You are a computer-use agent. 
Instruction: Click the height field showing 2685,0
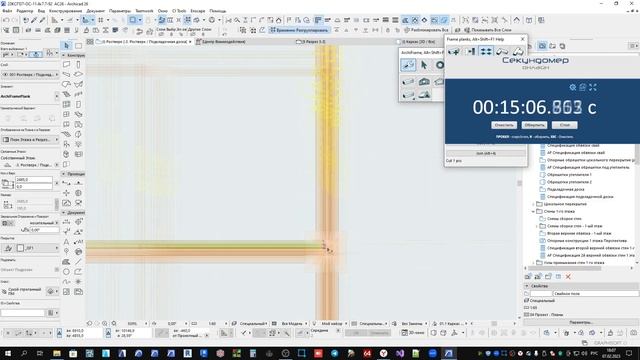[33, 180]
